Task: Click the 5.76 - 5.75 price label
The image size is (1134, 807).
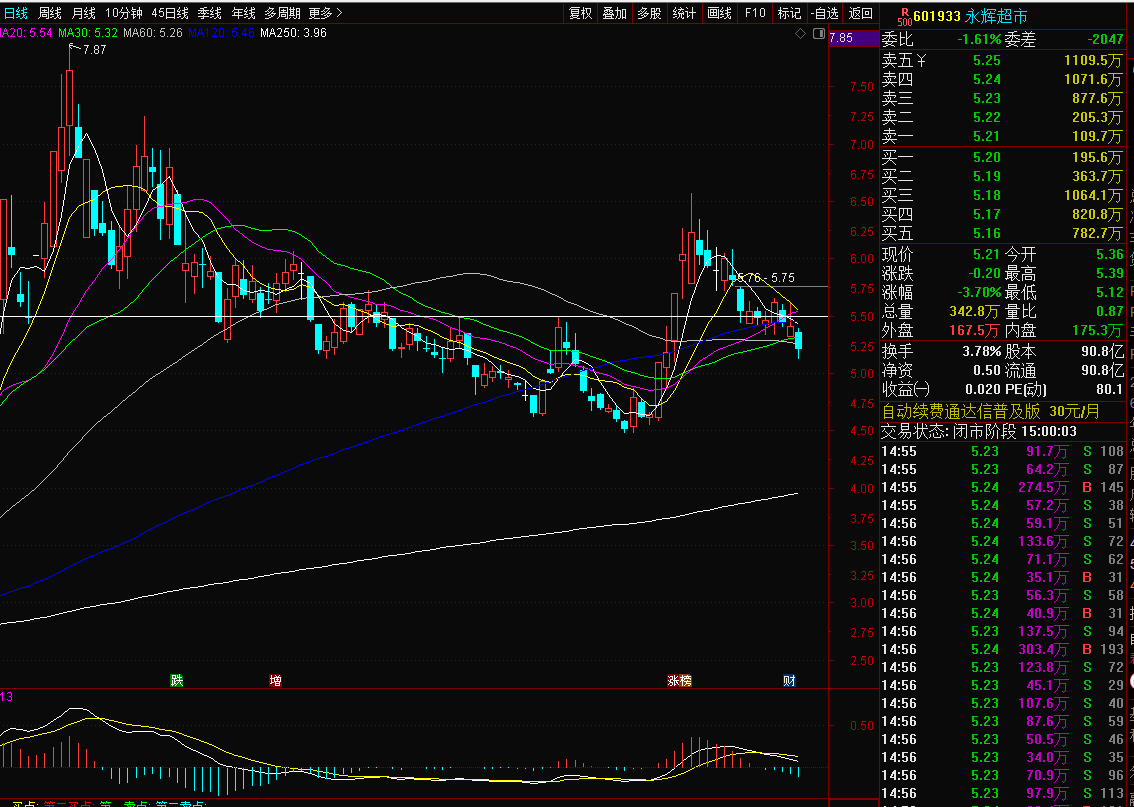Action: point(766,278)
